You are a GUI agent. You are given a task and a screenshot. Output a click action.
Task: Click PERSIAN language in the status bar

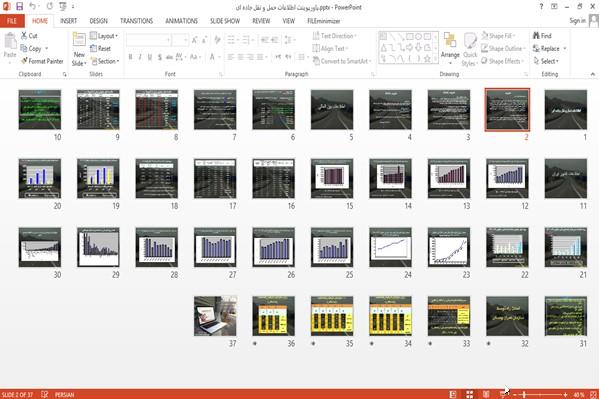(x=65, y=394)
